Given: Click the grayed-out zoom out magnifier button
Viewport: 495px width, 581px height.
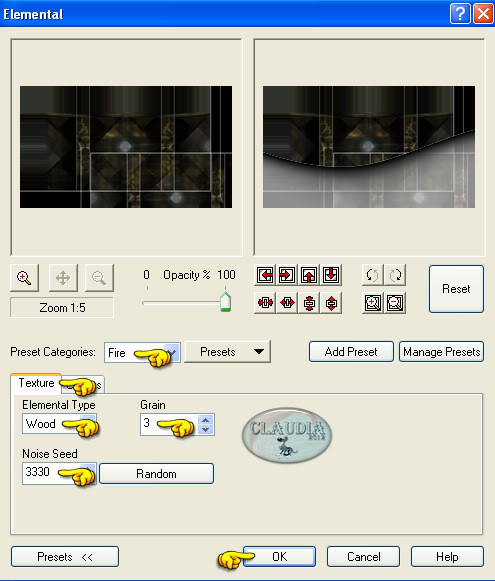Looking at the screenshot, I should 99,278.
